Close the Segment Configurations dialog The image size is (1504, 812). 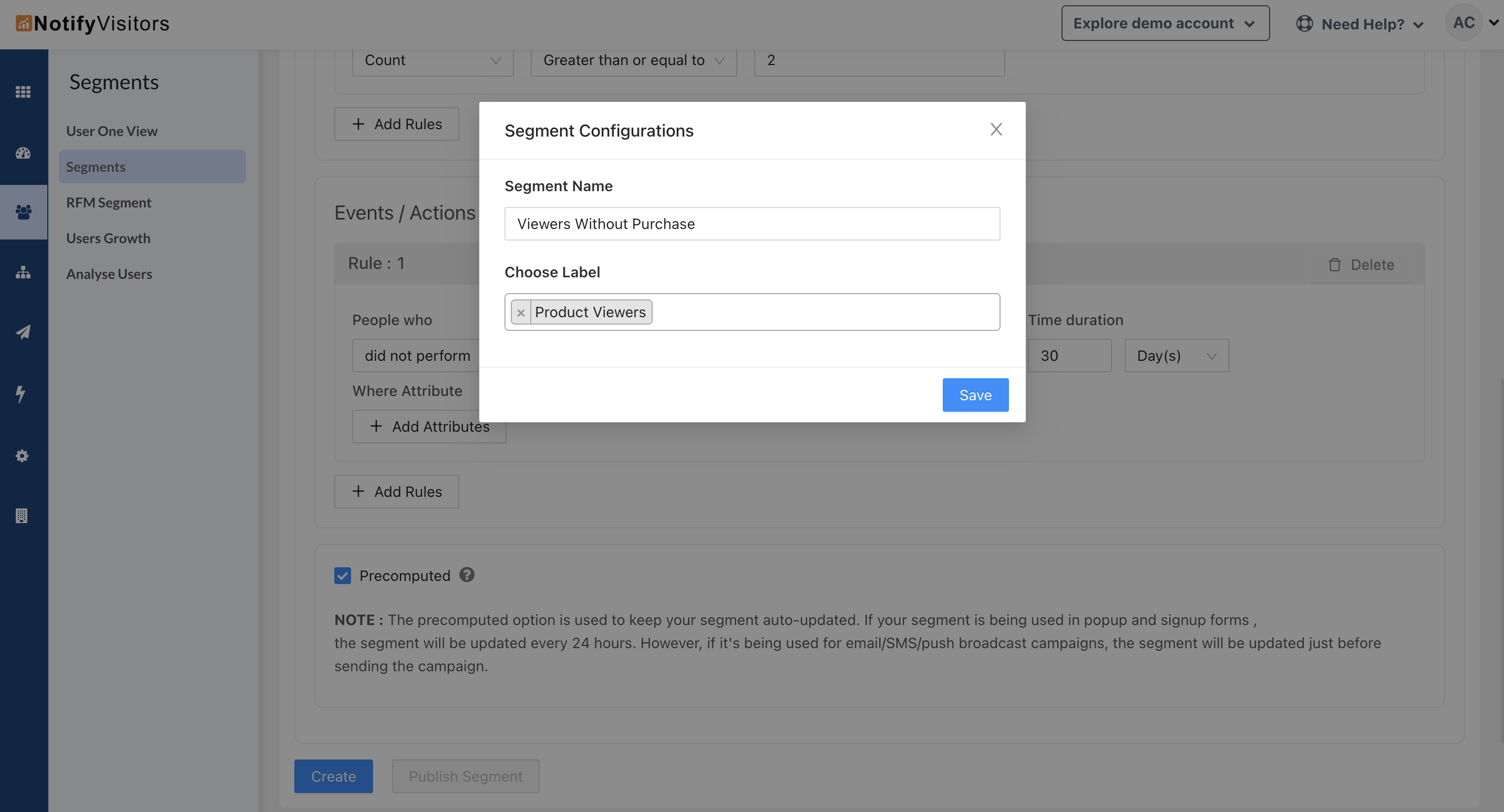tap(996, 130)
